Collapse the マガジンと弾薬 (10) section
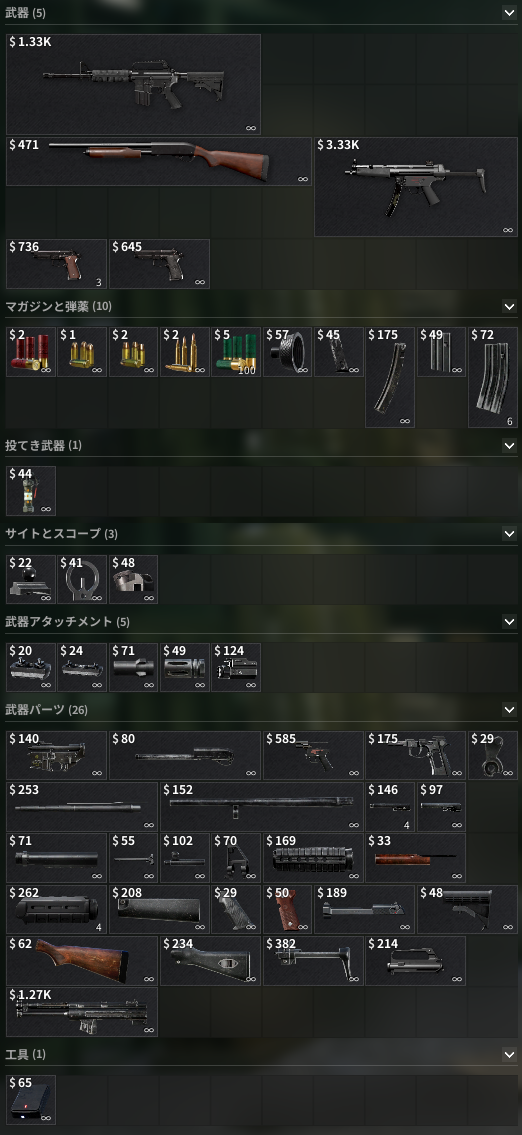This screenshot has width=522, height=1135. tap(509, 306)
